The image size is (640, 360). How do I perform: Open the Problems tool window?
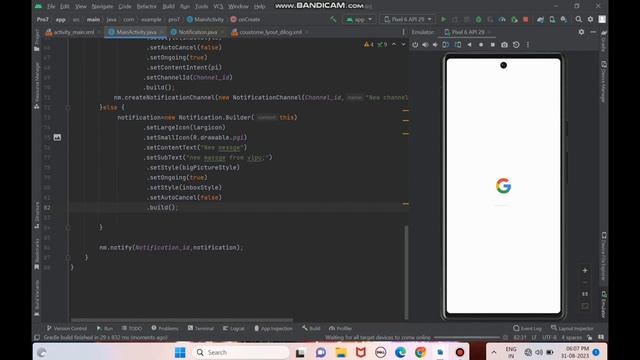[x=165, y=328]
